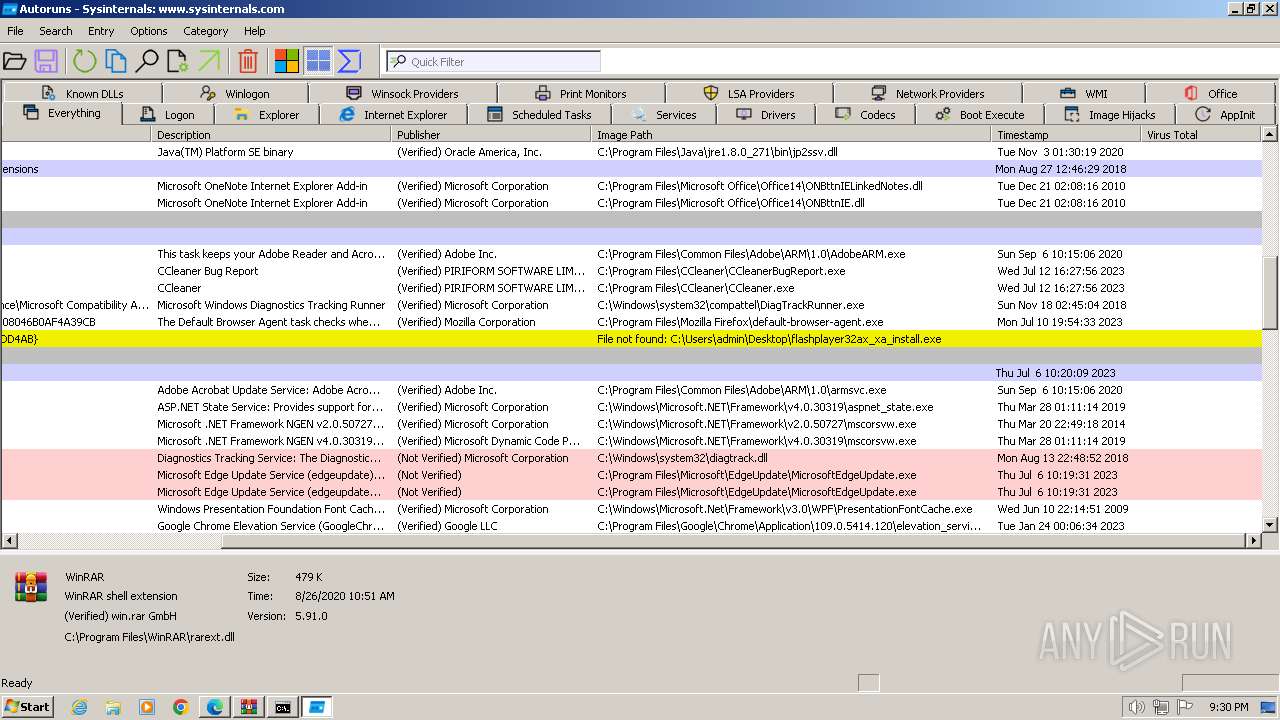Sort by the Publisher column header
Screen dimensions: 1280x720
pos(492,134)
